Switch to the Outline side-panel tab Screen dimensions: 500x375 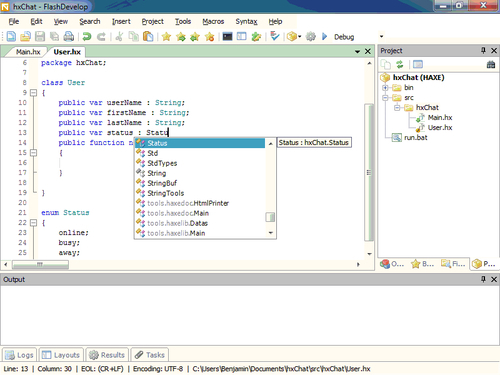click(x=392, y=264)
